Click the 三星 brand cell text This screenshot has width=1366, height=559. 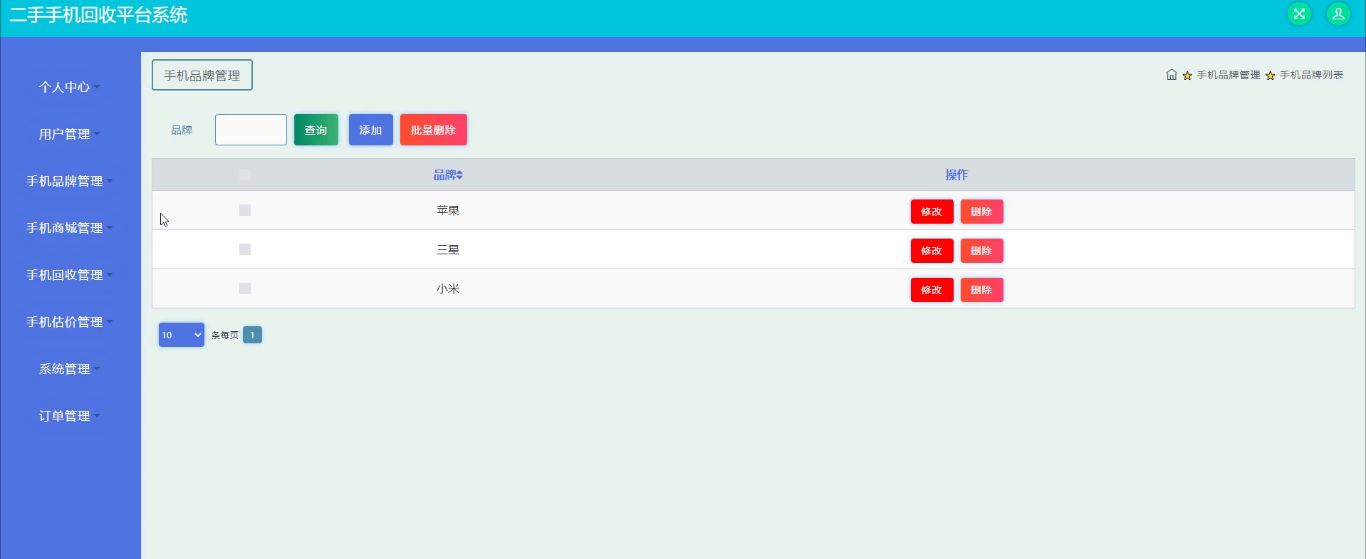coord(448,250)
